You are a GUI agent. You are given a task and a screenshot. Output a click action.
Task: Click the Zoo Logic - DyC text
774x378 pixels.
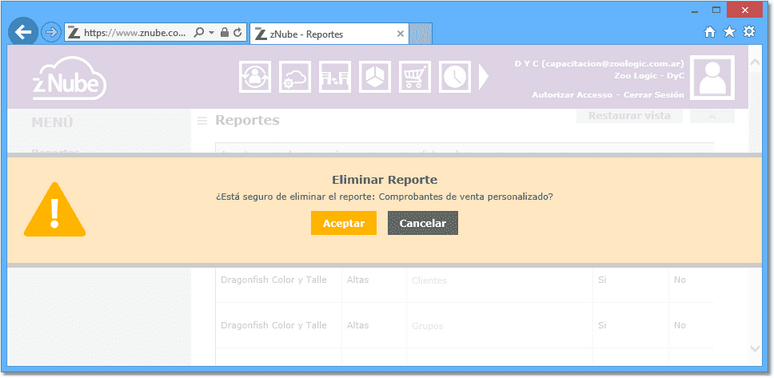[x=649, y=76]
